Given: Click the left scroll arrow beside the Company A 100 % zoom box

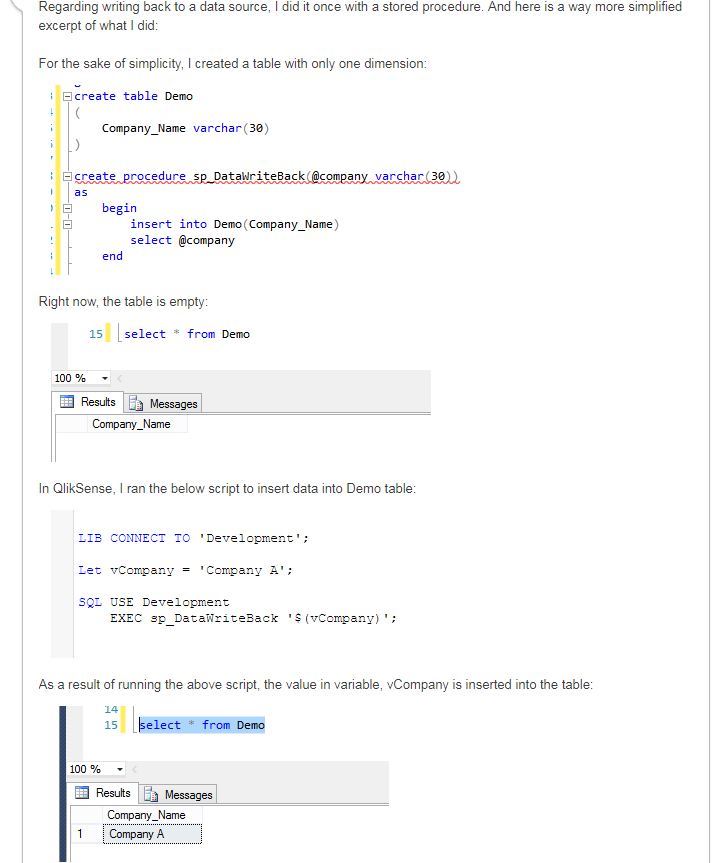Looking at the screenshot, I should [x=135, y=769].
